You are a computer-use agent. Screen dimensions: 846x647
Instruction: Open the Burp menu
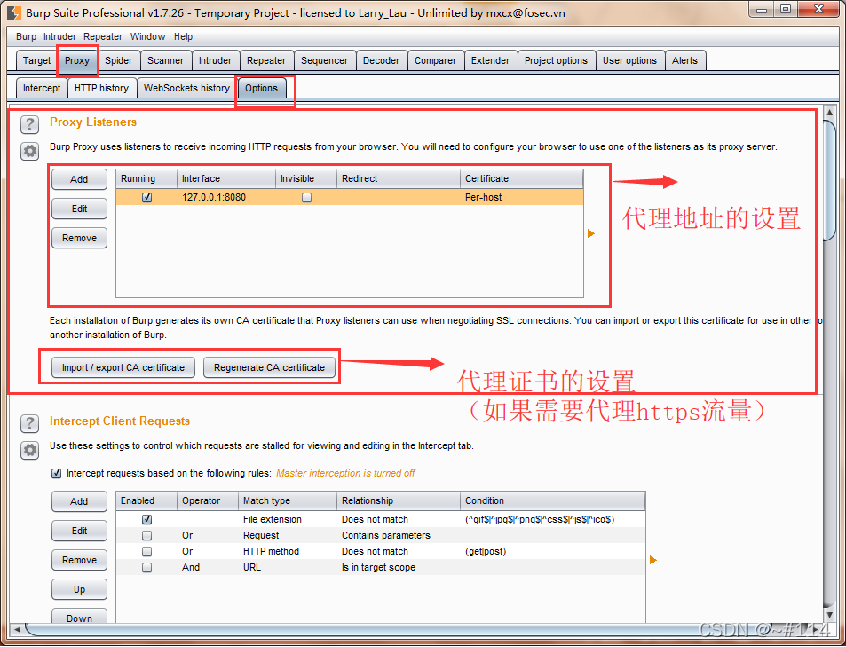coord(26,37)
